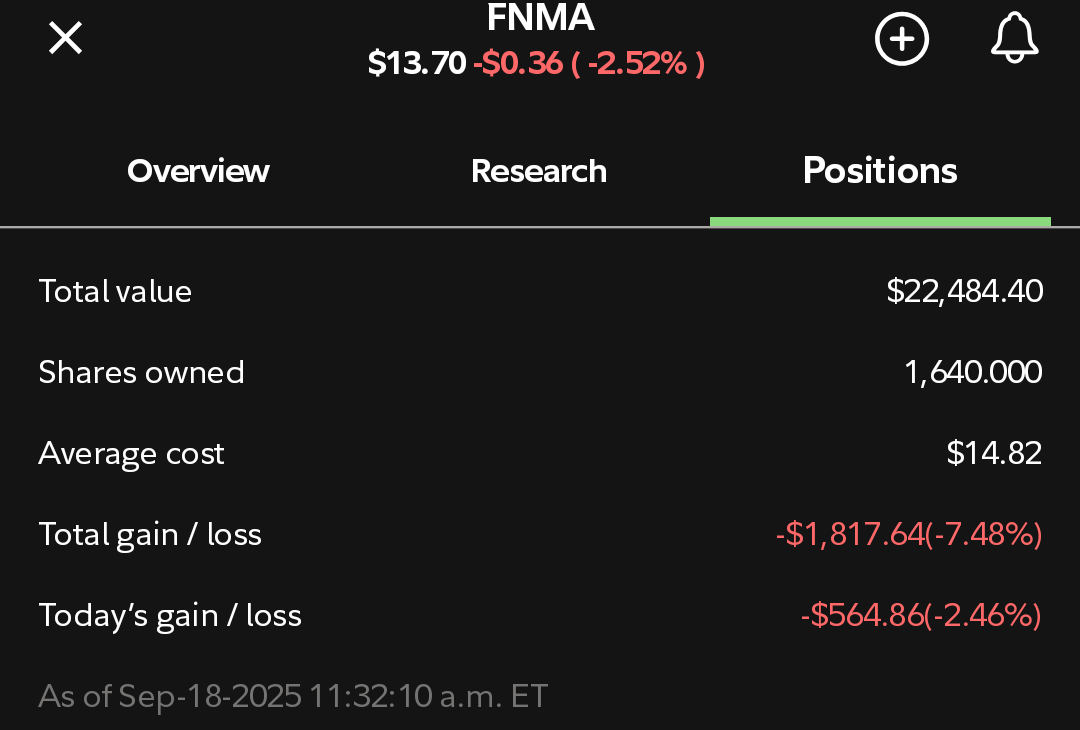Select the Total gain / loss label
The image size is (1080, 730).
pyautogui.click(x=150, y=535)
